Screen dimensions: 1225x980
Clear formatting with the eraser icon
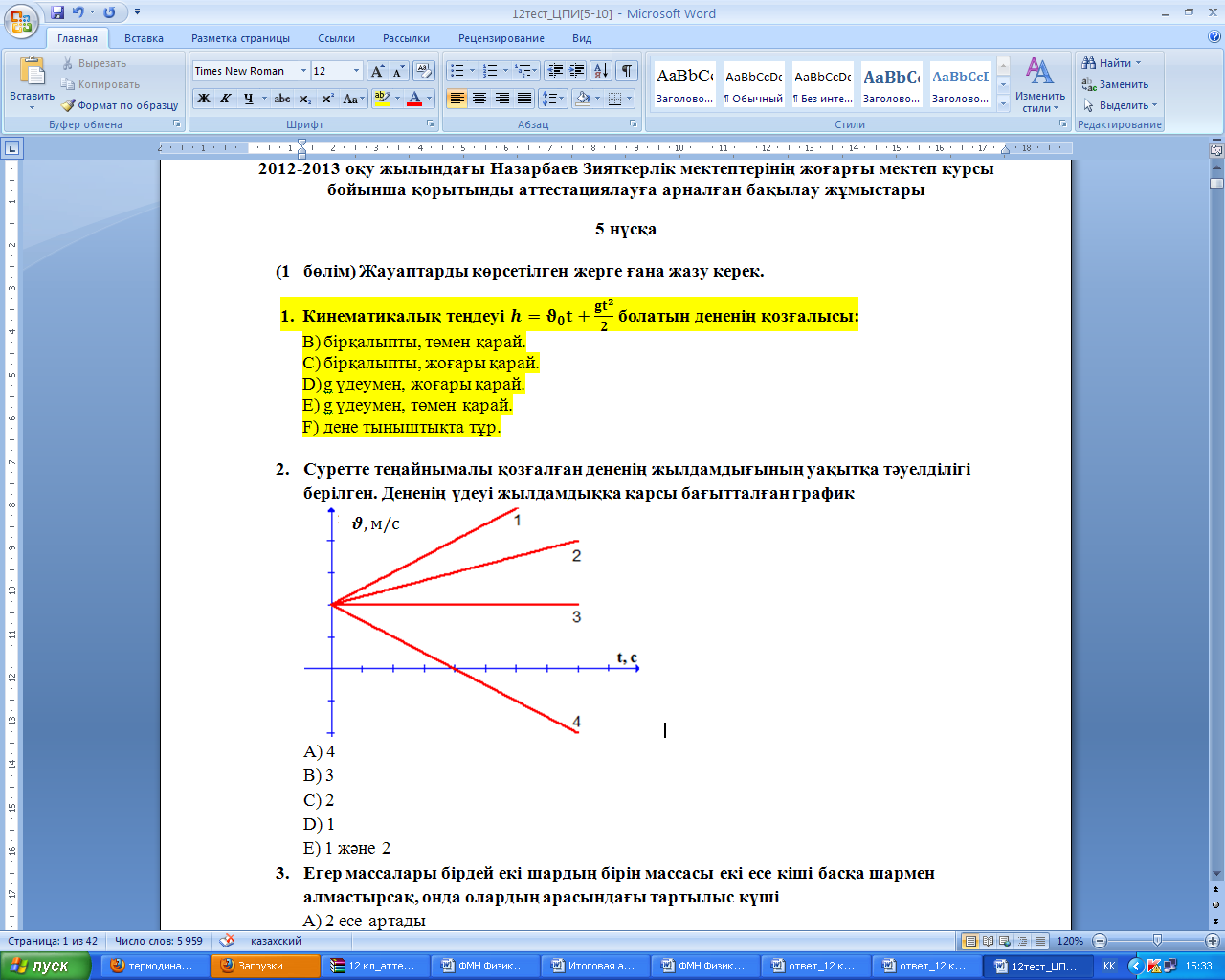click(424, 71)
